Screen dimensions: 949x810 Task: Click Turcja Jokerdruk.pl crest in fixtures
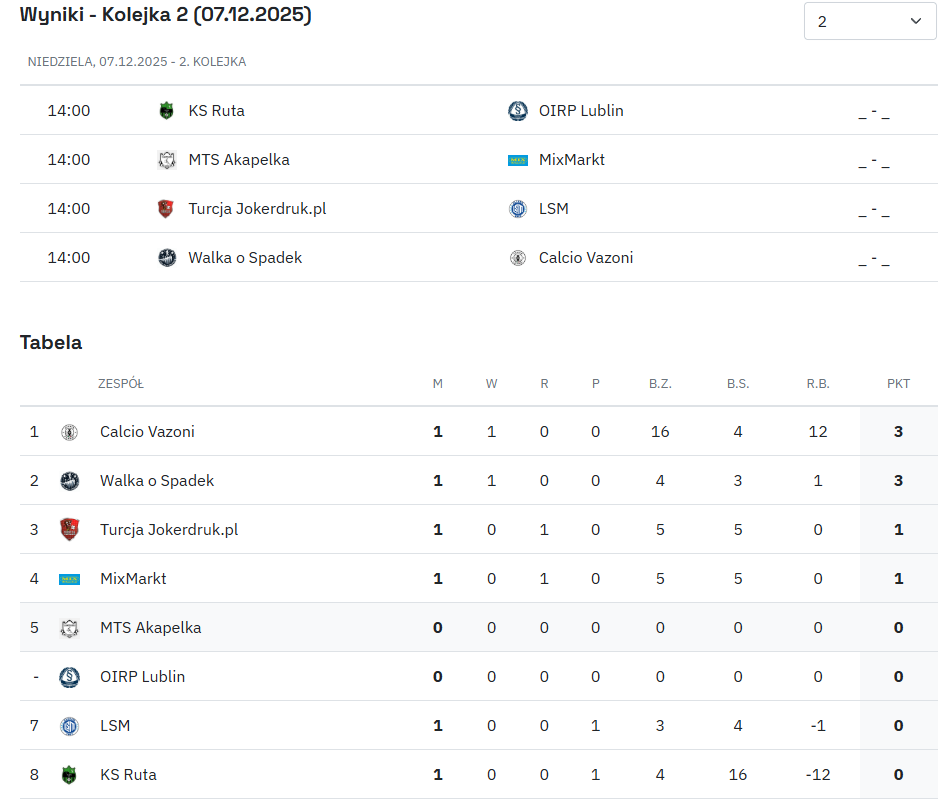(167, 209)
